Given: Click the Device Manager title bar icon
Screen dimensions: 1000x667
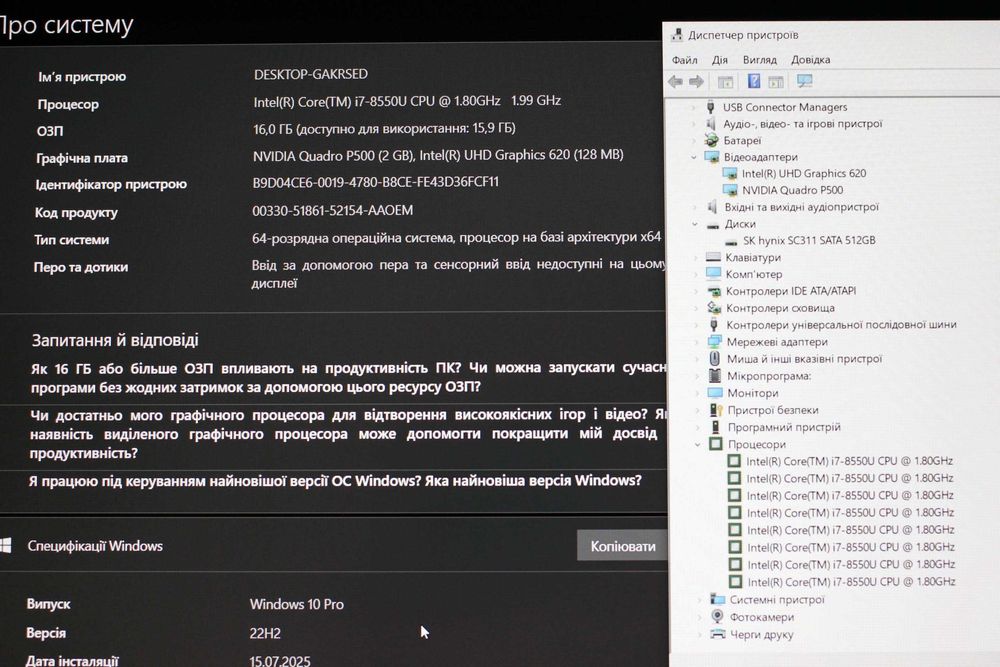Looking at the screenshot, I should (677, 34).
